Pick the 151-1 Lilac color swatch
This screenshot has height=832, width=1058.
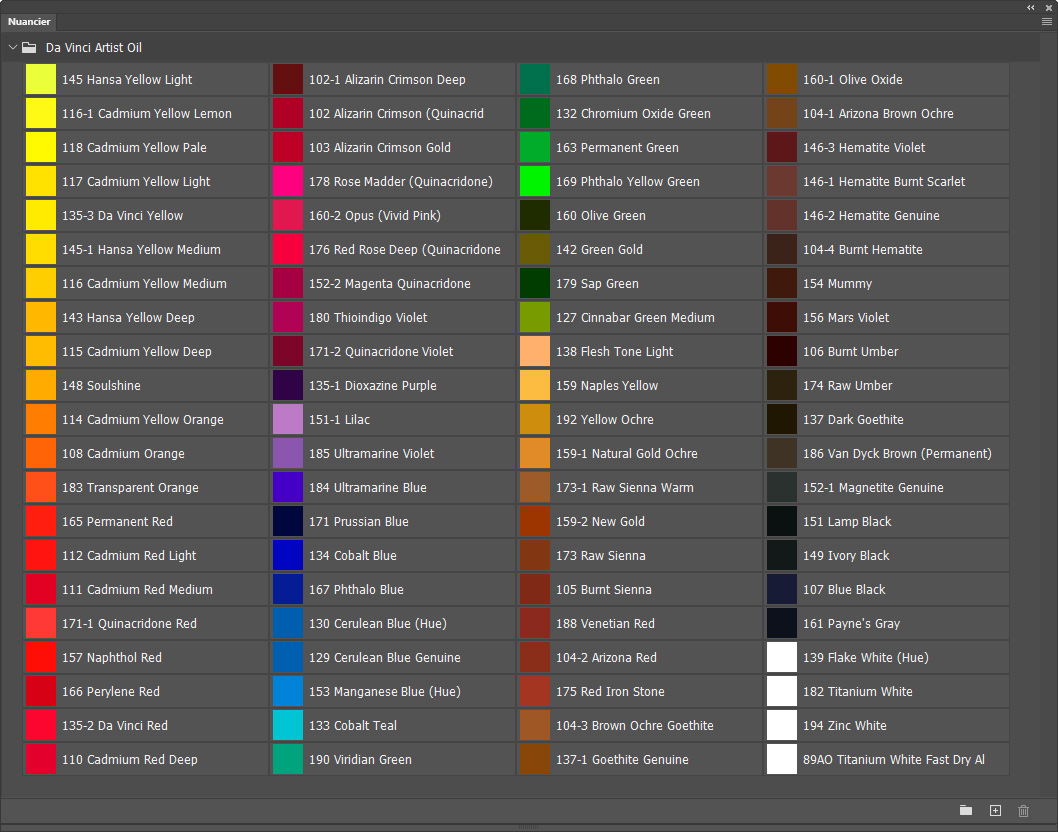pos(288,420)
